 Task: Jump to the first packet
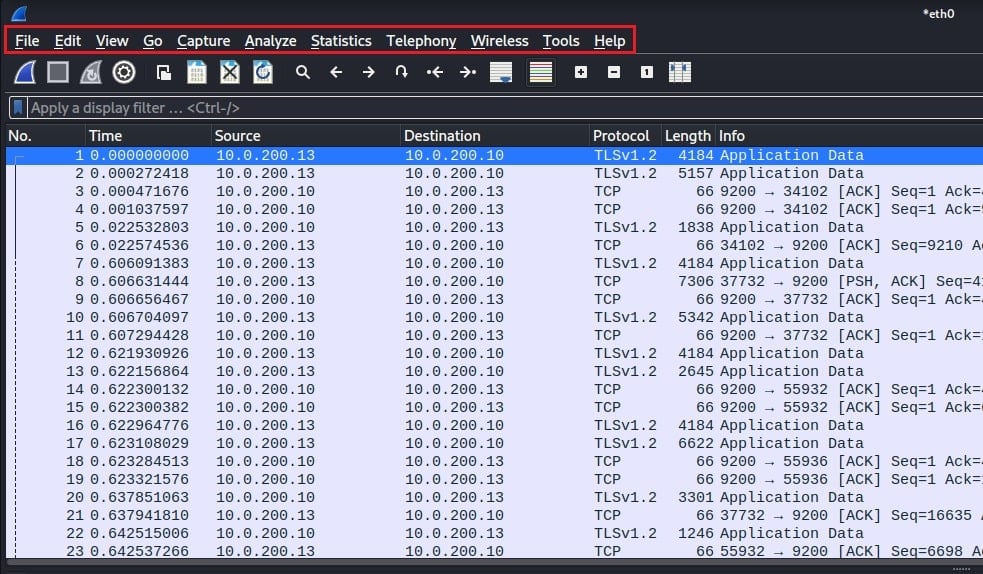[x=434, y=73]
